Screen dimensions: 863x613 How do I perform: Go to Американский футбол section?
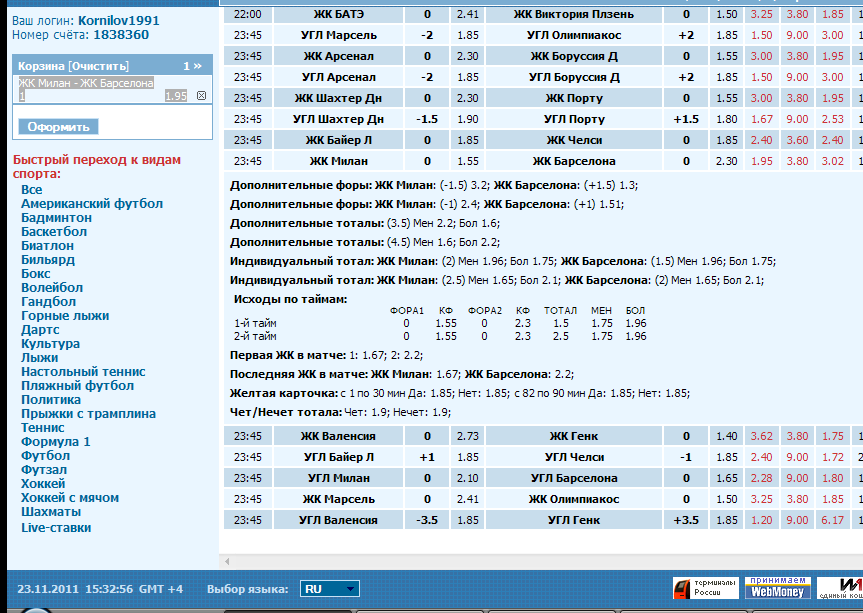click(92, 204)
